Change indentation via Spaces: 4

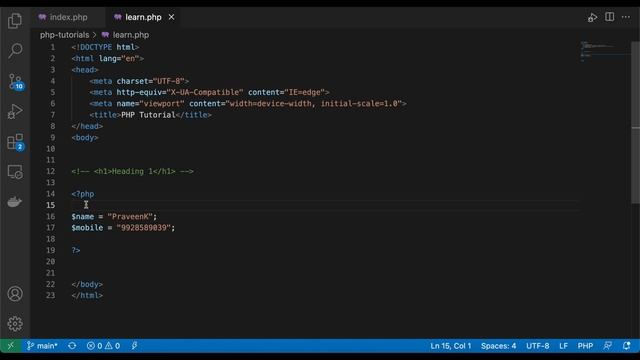tap(498, 346)
